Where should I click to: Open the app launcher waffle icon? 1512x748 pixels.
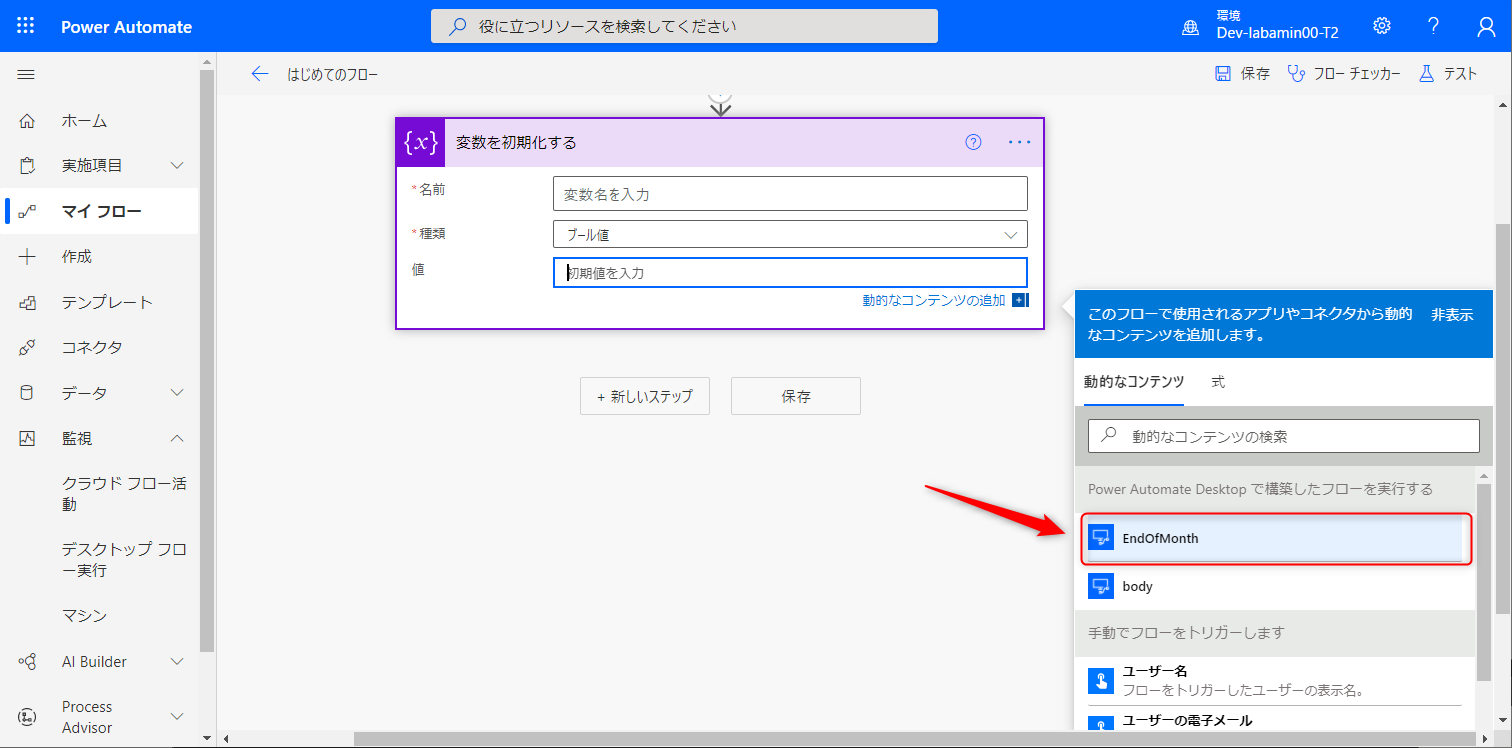(x=26, y=27)
